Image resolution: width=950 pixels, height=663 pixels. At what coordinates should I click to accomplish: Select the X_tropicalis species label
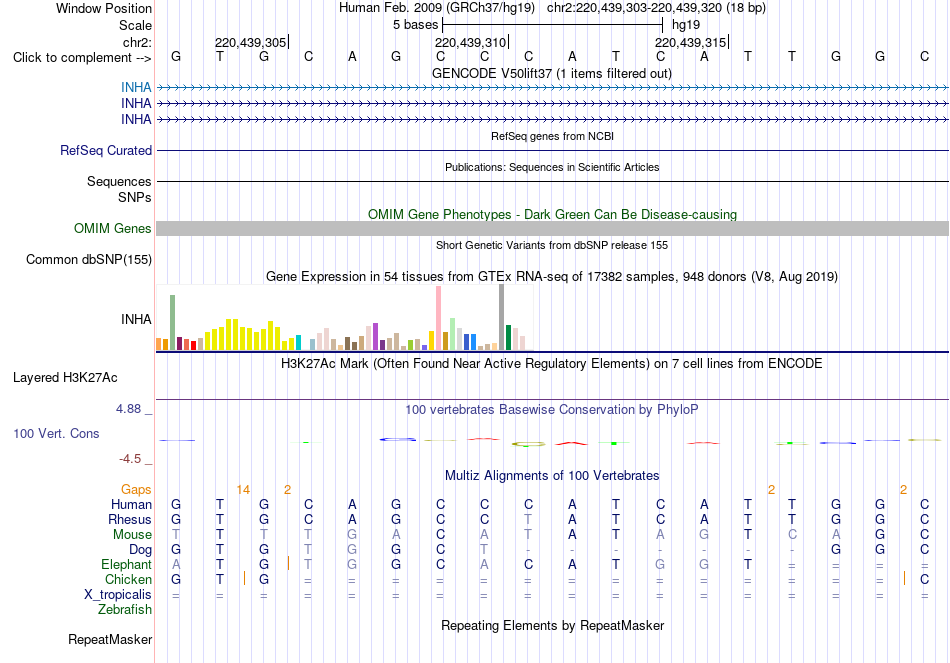click(x=118, y=595)
